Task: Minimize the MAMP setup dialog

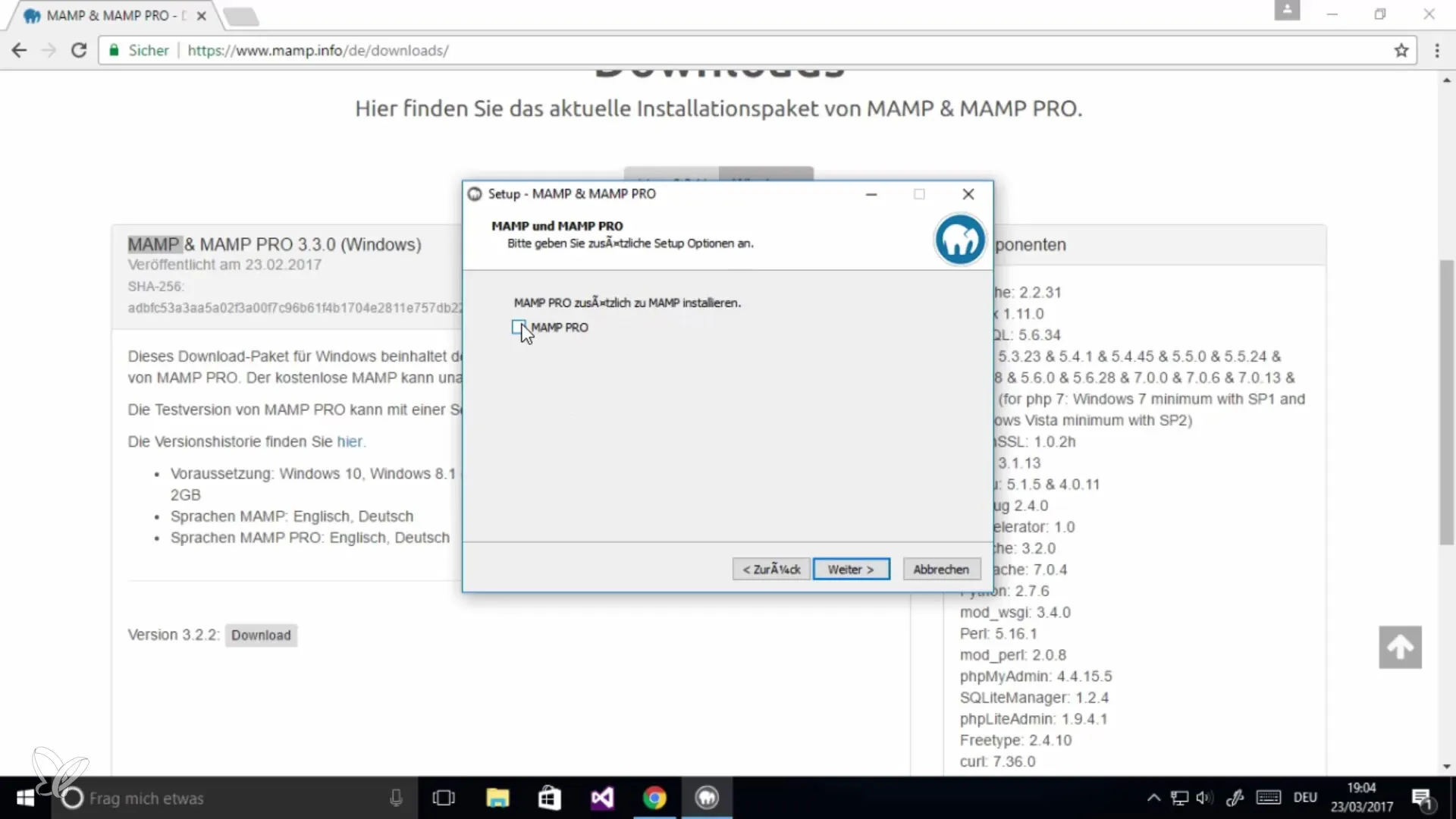Action: coord(871,194)
